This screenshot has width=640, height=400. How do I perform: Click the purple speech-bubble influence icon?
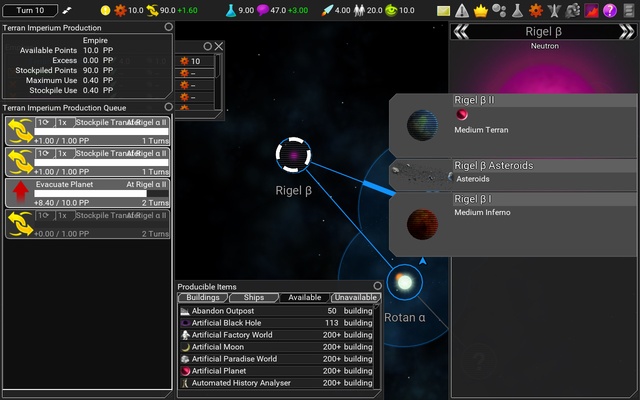[262, 11]
